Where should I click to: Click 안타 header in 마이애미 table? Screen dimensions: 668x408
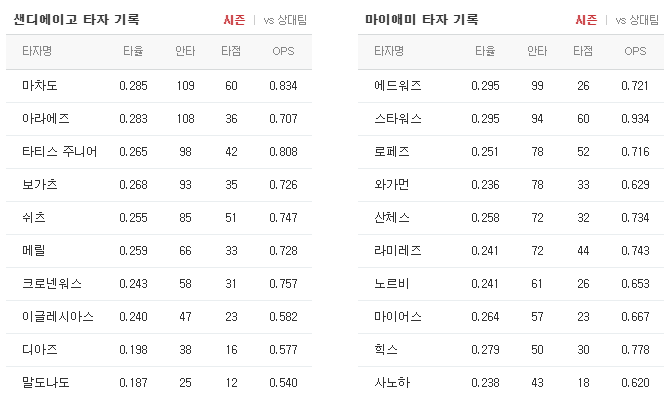pyautogui.click(x=537, y=51)
